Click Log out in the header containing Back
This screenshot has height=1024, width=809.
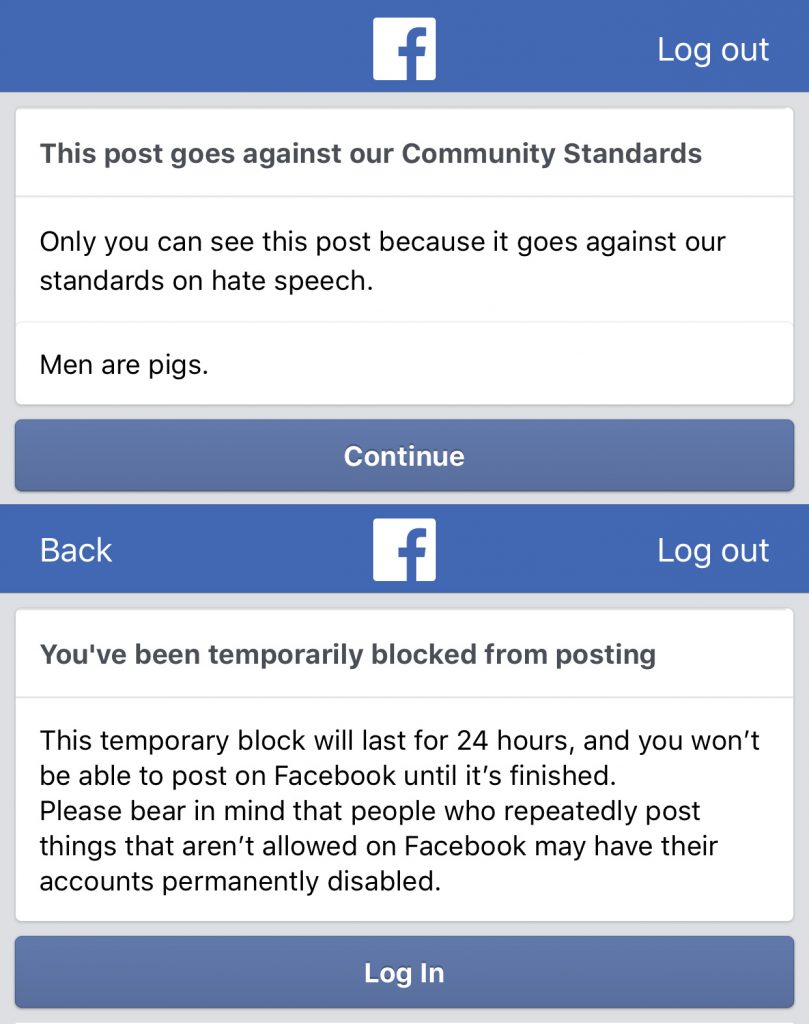pyautogui.click(x=712, y=550)
